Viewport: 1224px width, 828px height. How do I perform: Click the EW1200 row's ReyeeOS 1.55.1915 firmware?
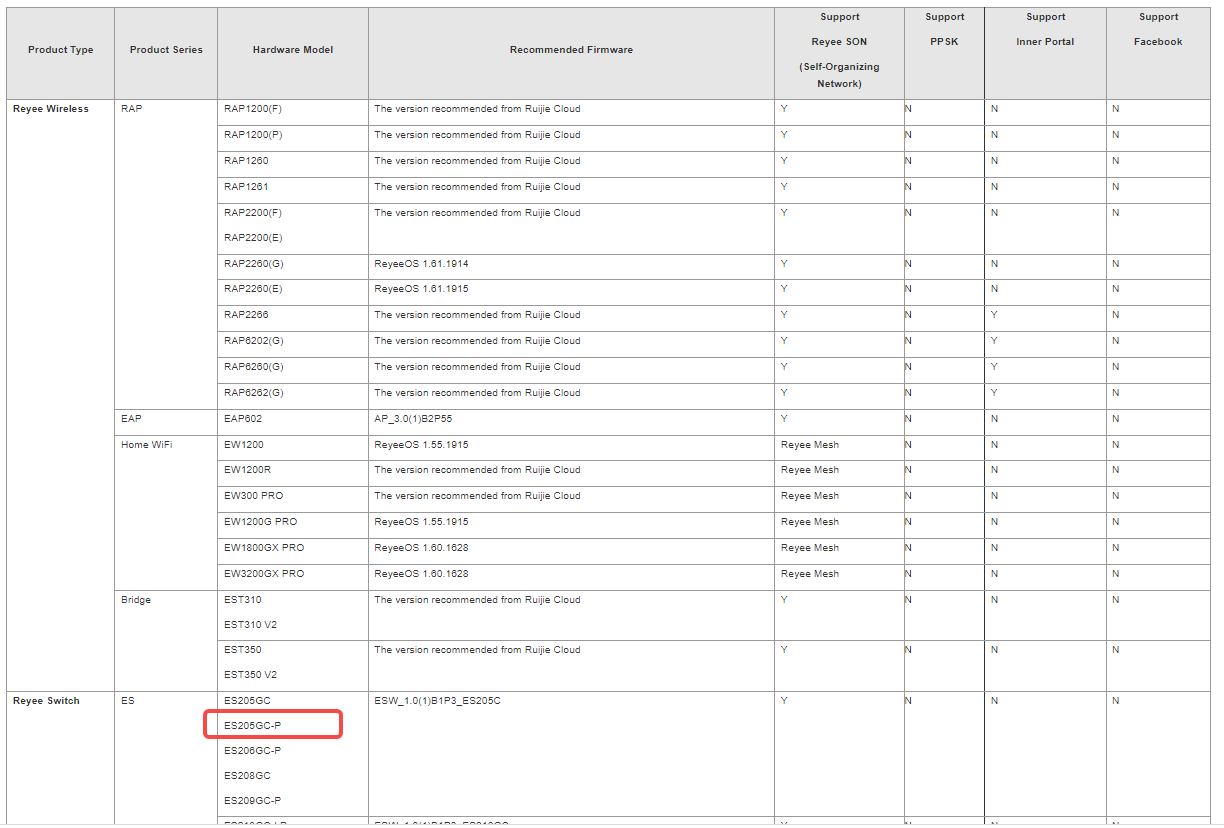click(x=421, y=445)
